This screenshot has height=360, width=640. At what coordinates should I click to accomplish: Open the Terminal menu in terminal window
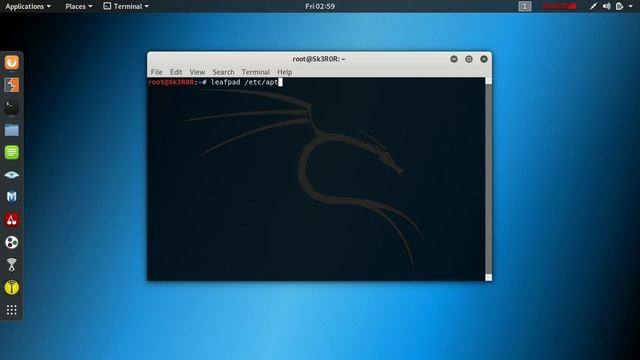click(x=256, y=72)
